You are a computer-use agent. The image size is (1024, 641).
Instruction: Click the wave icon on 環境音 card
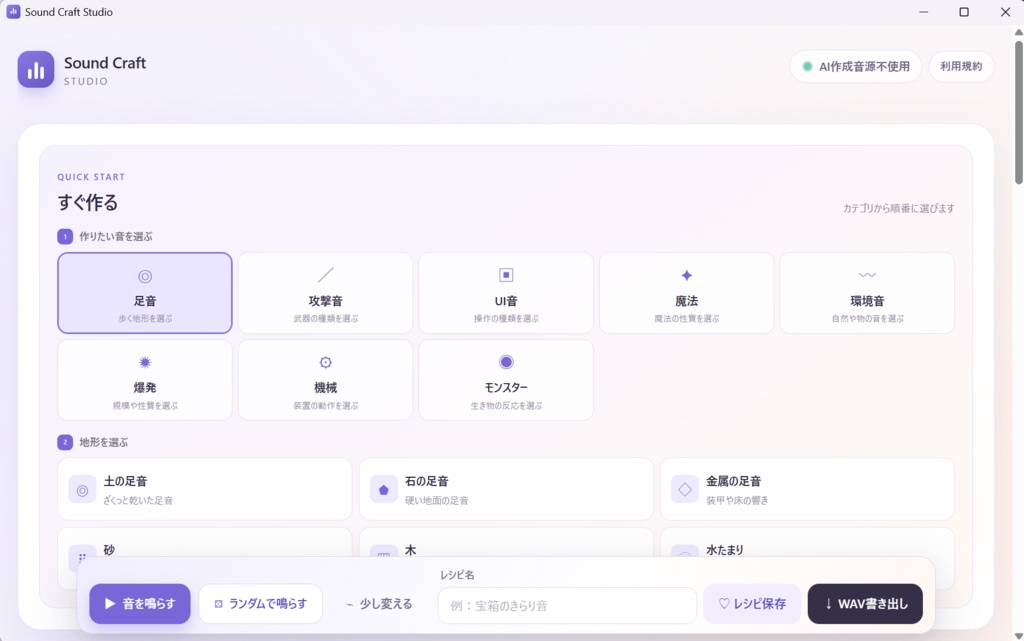867,275
